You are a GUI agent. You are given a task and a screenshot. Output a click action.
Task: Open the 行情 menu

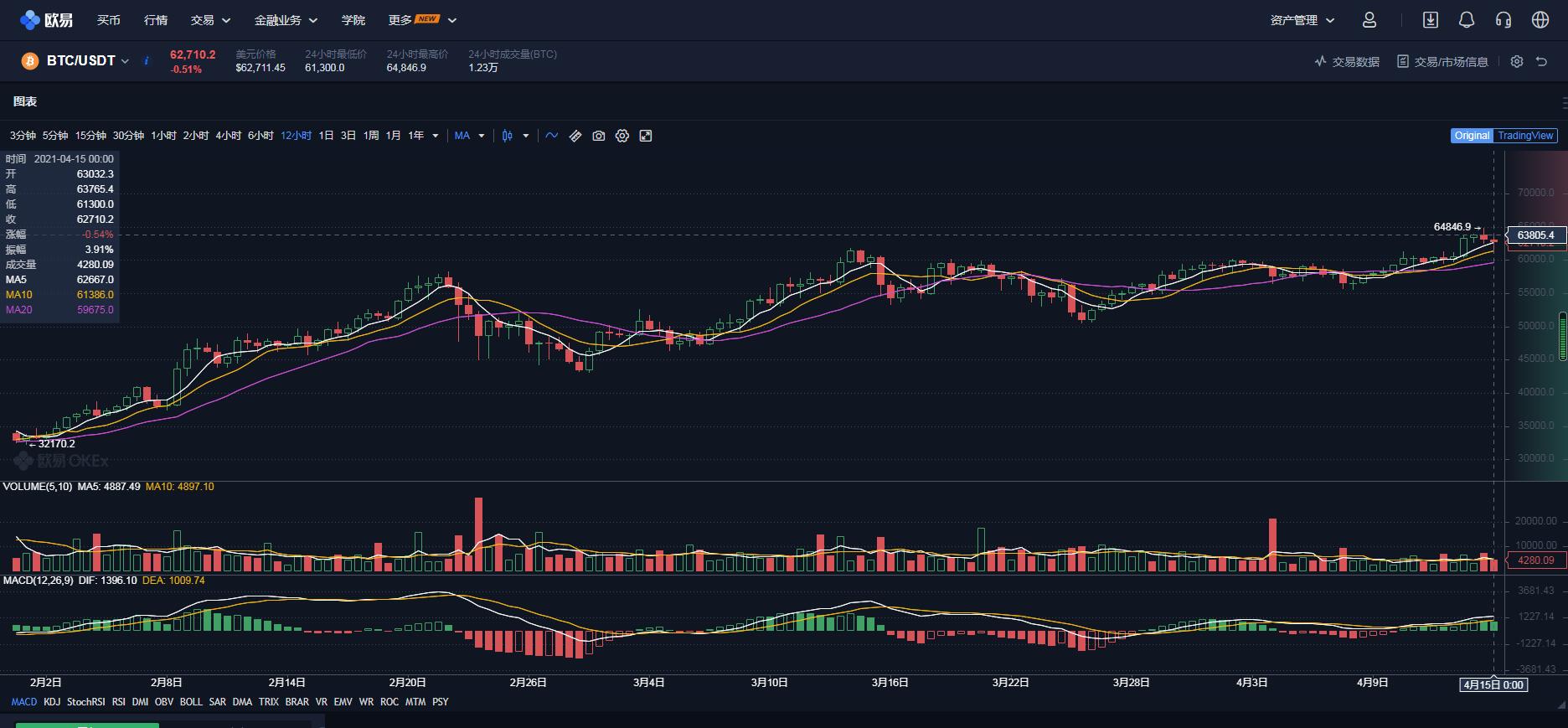(x=156, y=20)
